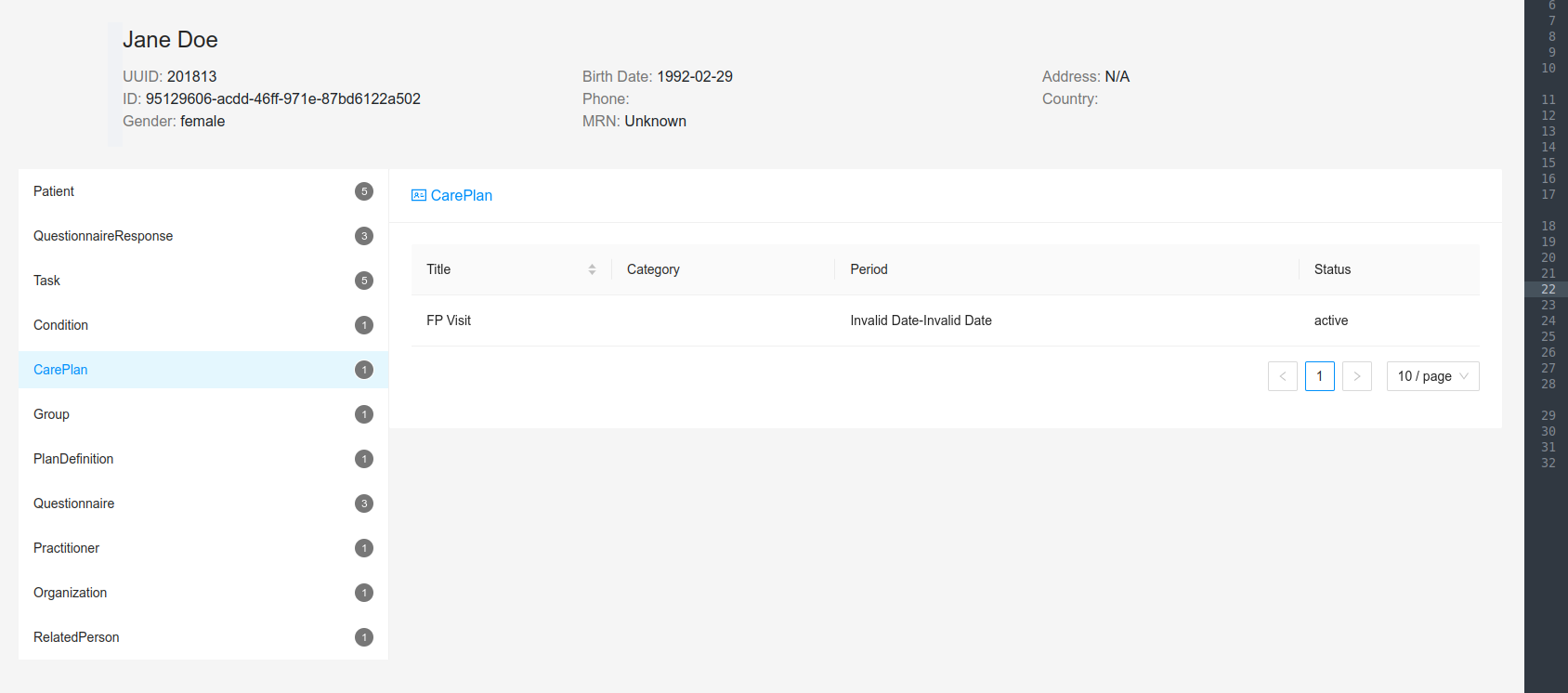Go to next page arrow
Image resolution: width=1568 pixels, height=693 pixels.
click(x=1357, y=376)
